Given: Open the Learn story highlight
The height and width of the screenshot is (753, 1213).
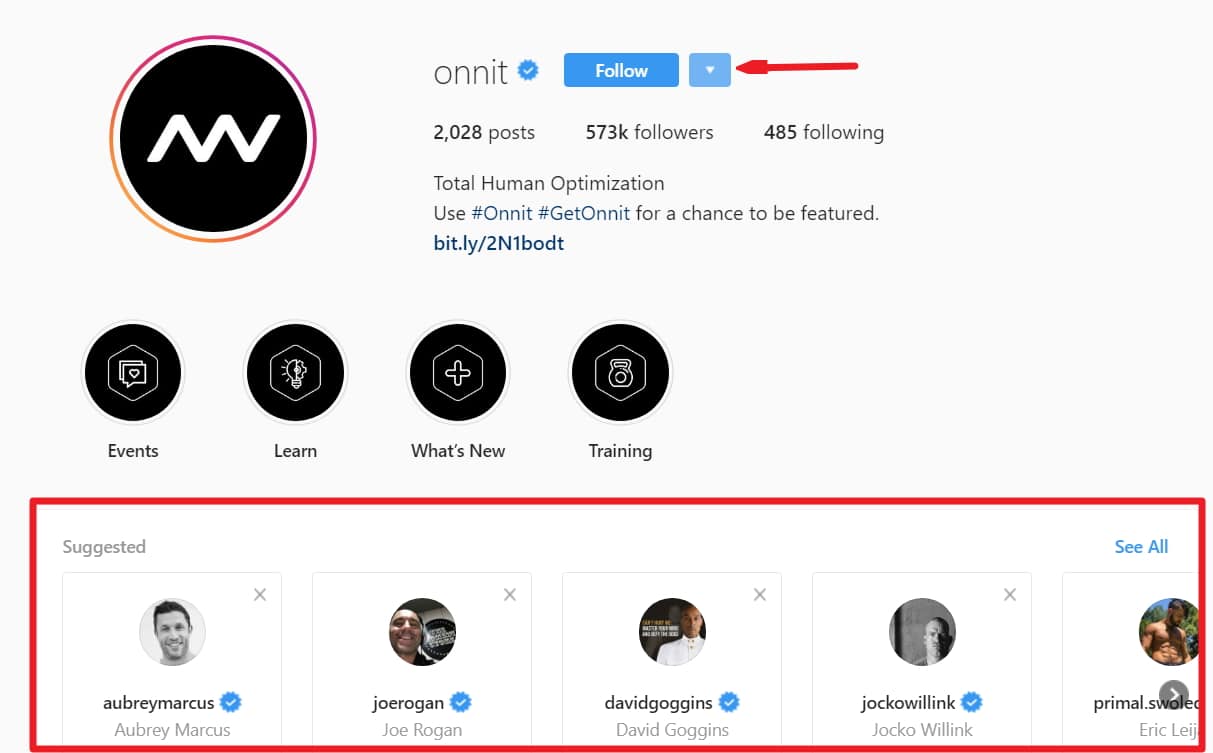Looking at the screenshot, I should tap(295, 373).
